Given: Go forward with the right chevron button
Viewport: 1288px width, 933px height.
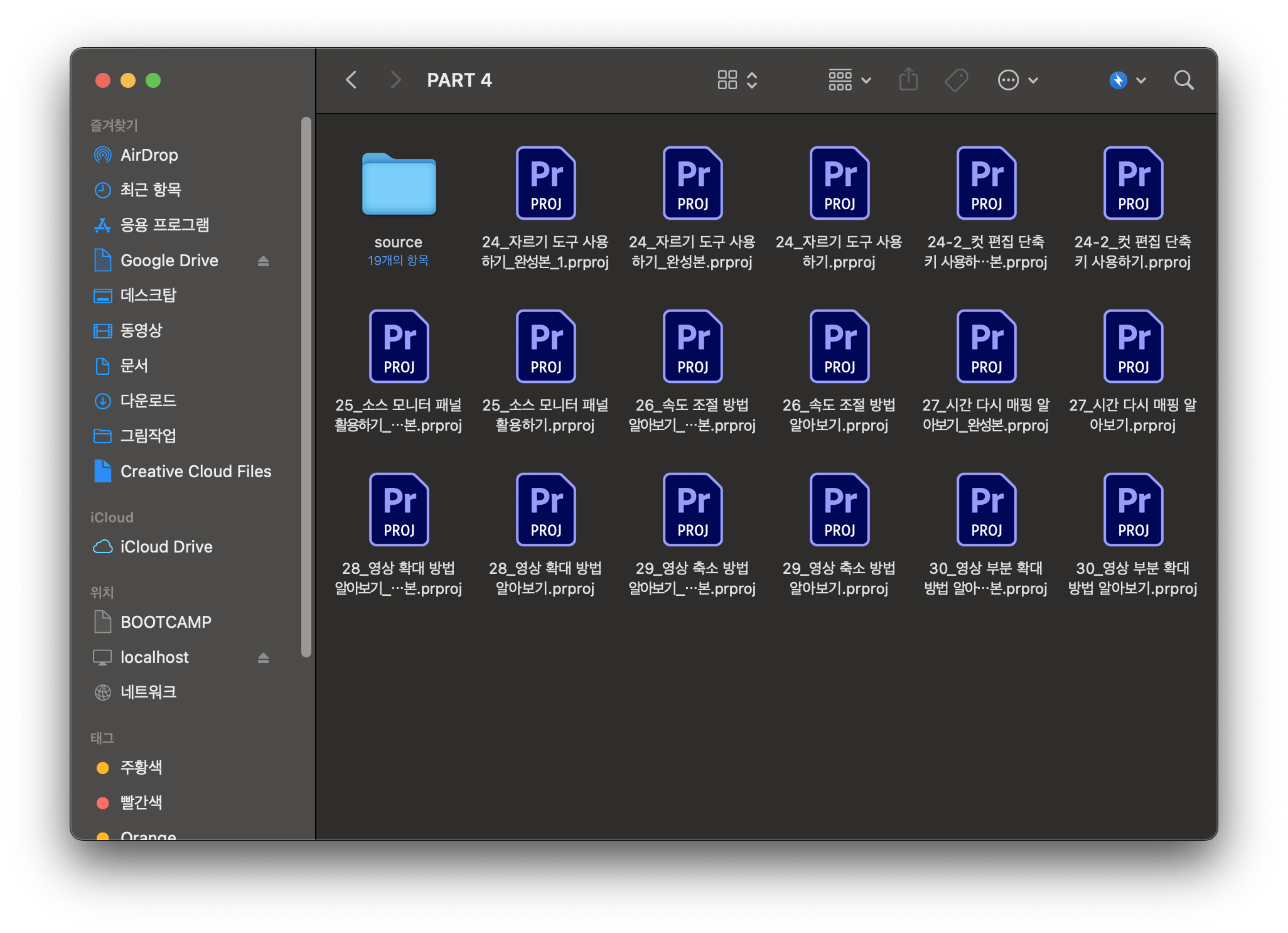Looking at the screenshot, I should 395,80.
